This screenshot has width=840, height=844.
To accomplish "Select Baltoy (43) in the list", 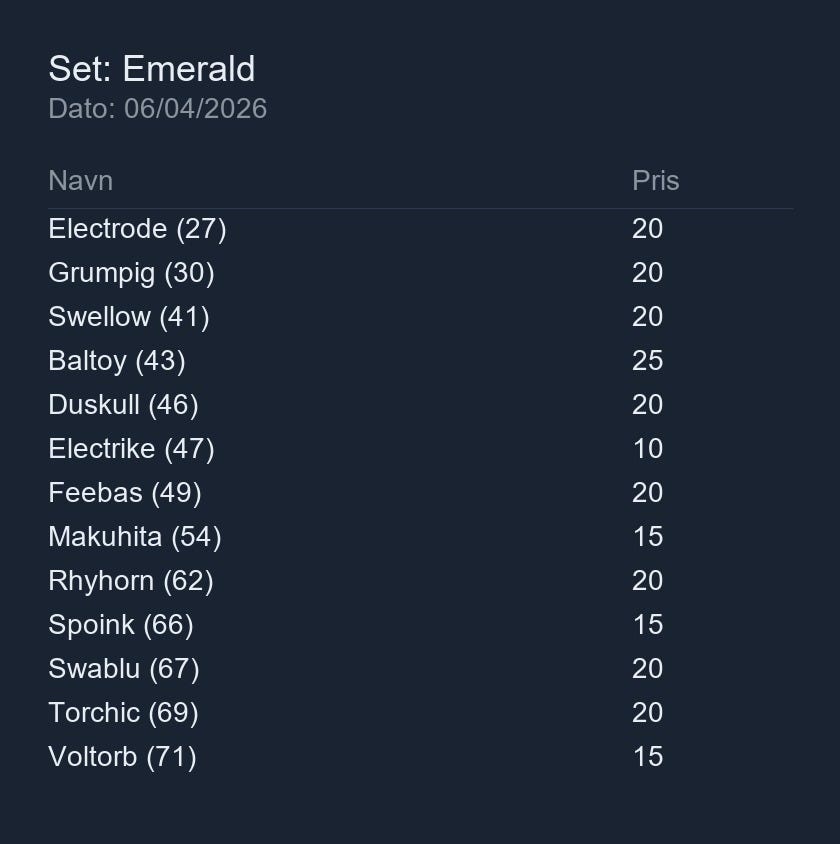I will click(117, 361).
